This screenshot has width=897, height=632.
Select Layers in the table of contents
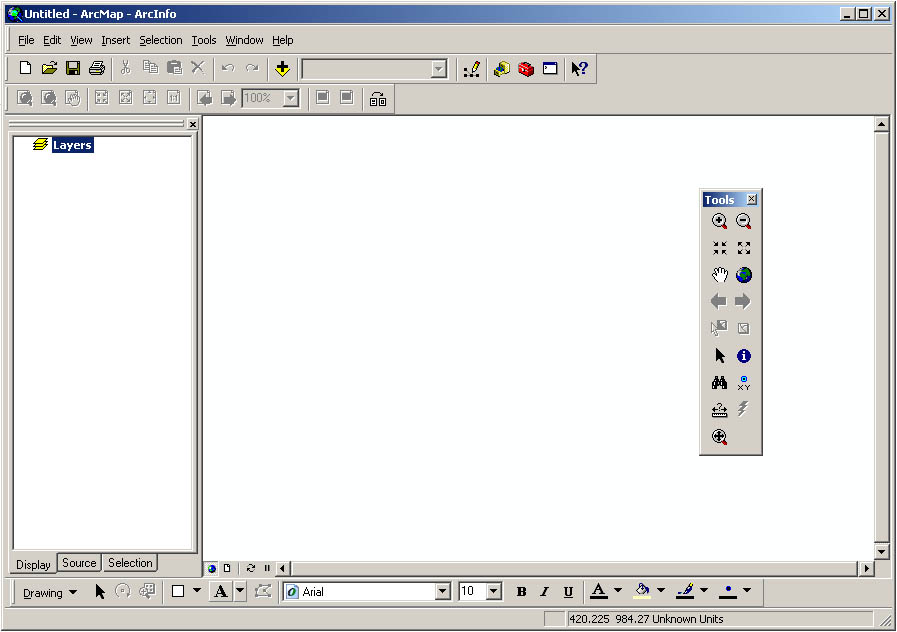click(72, 144)
